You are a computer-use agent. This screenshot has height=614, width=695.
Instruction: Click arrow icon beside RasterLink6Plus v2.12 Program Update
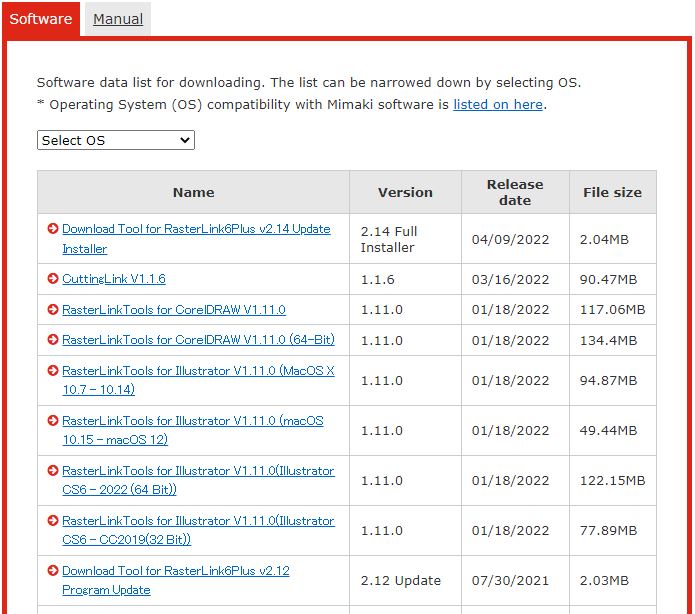[53, 571]
